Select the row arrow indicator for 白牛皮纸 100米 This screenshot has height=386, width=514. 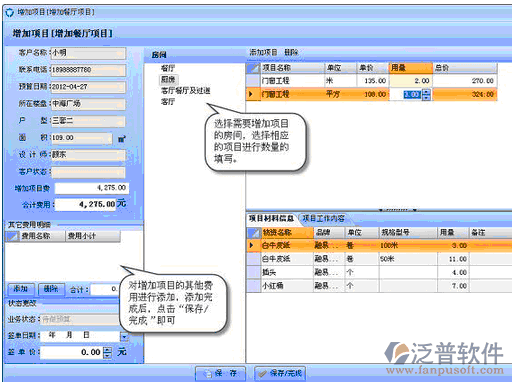[x=251, y=245]
